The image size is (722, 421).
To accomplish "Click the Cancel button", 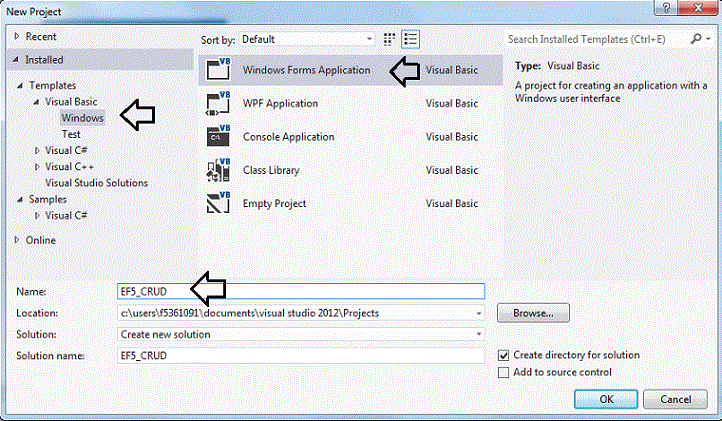I will (675, 399).
